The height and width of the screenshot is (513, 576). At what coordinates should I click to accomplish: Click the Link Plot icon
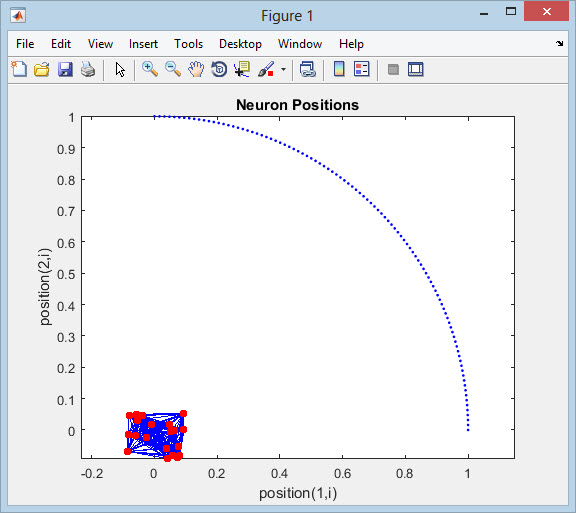tap(307, 69)
